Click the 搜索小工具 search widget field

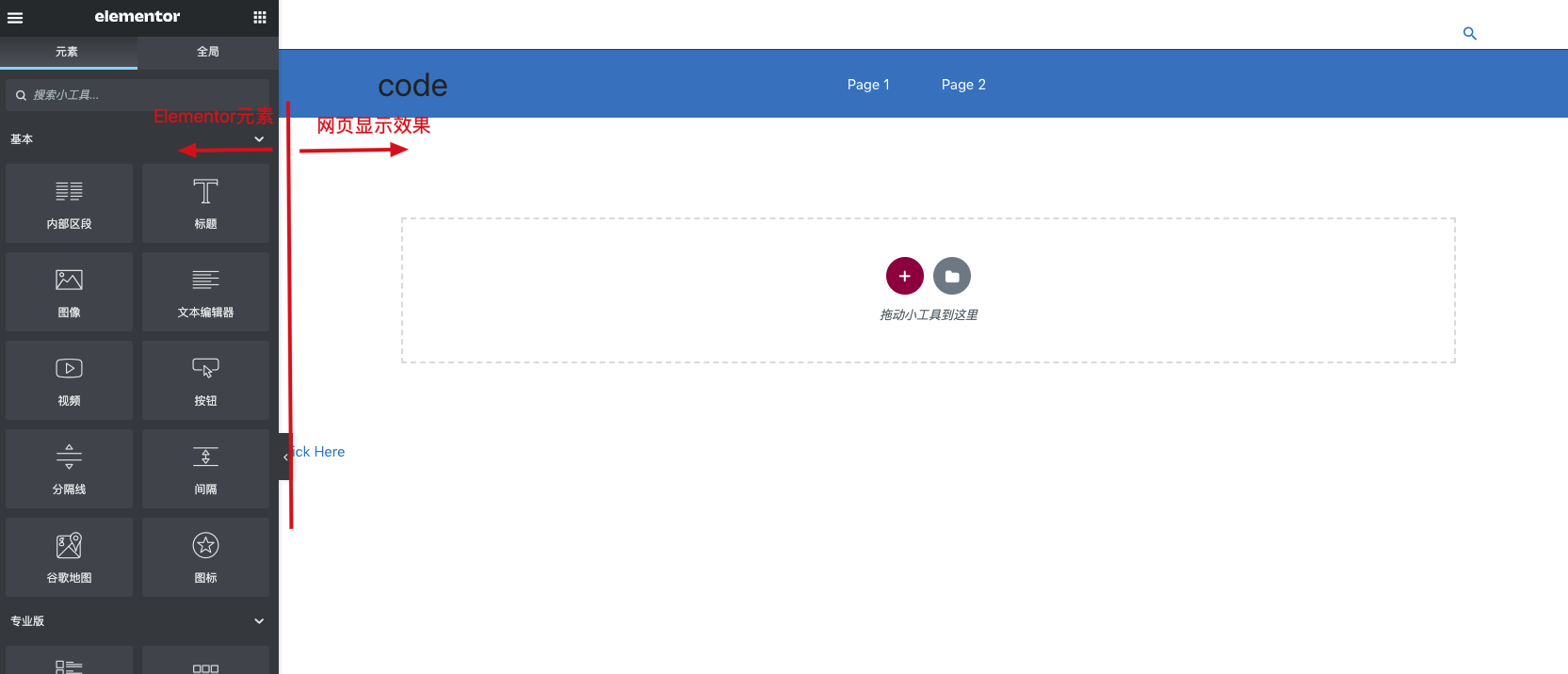click(141, 95)
